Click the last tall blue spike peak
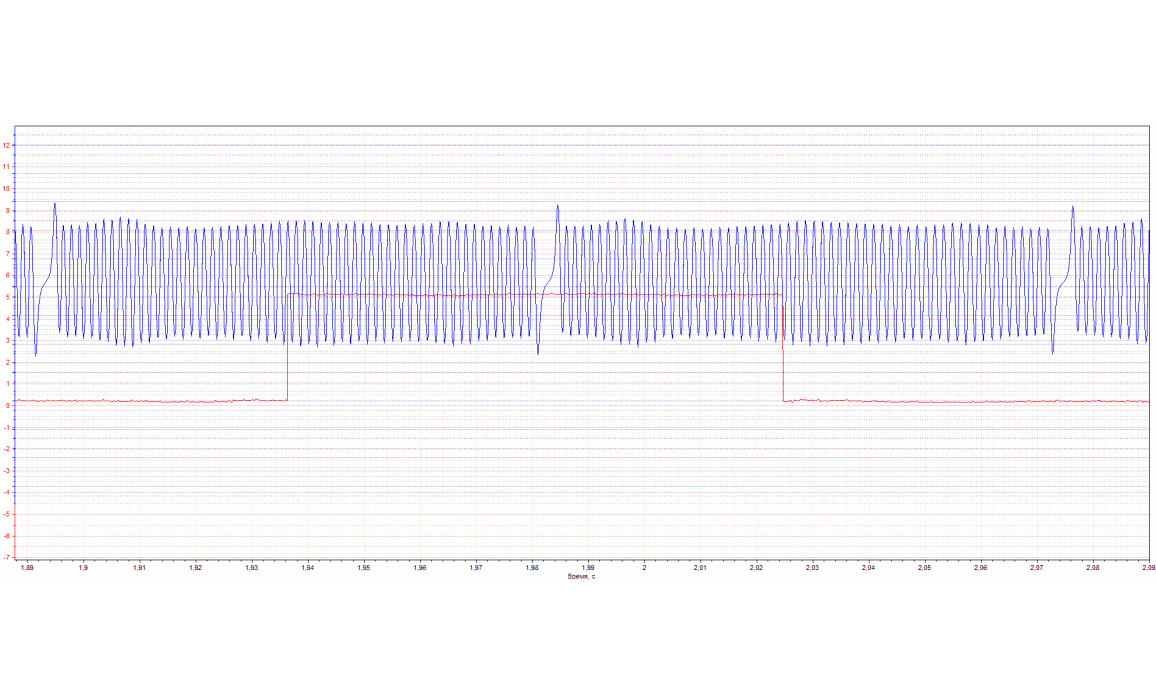Viewport: 1156px width, 700px height. pyautogui.click(x=1072, y=207)
